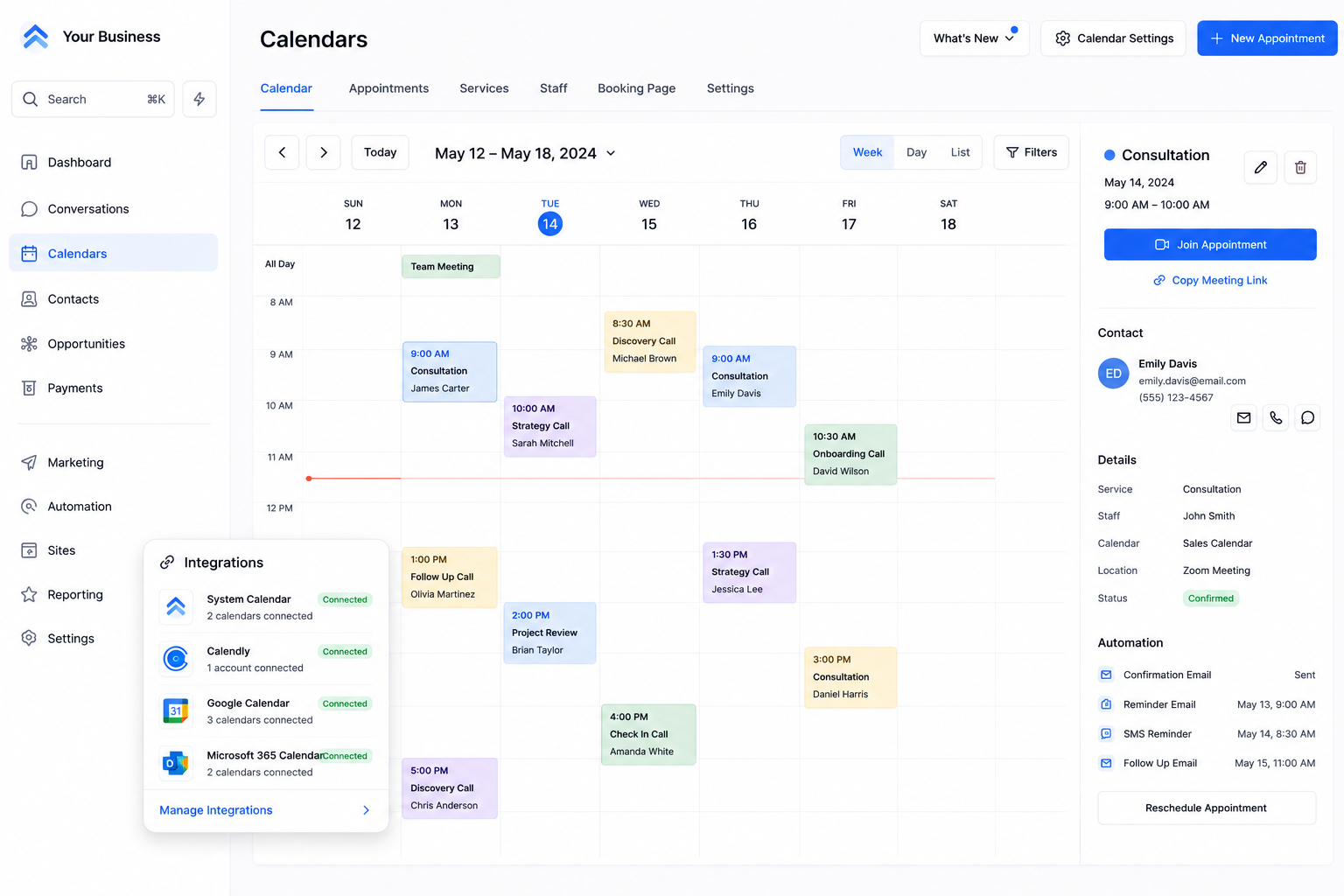This screenshot has height=896, width=1344.
Task: Switch to Day view
Action: coord(916,152)
